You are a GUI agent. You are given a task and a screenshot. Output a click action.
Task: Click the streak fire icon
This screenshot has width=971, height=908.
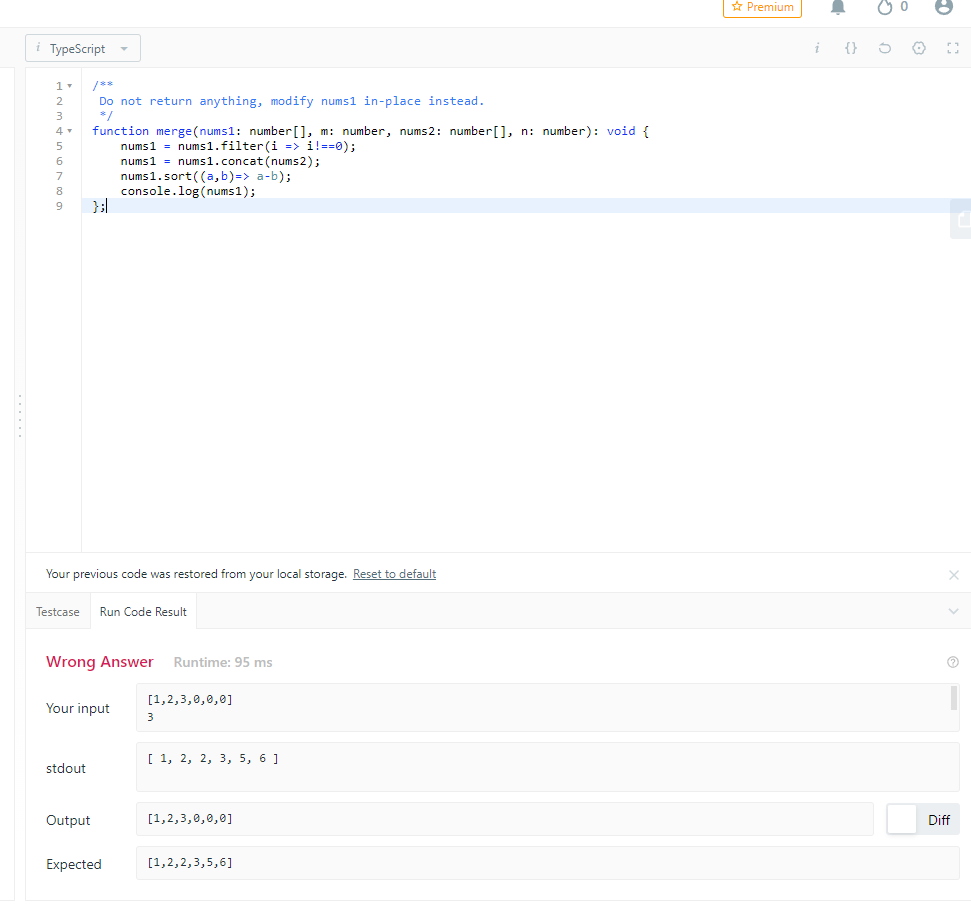pos(884,8)
